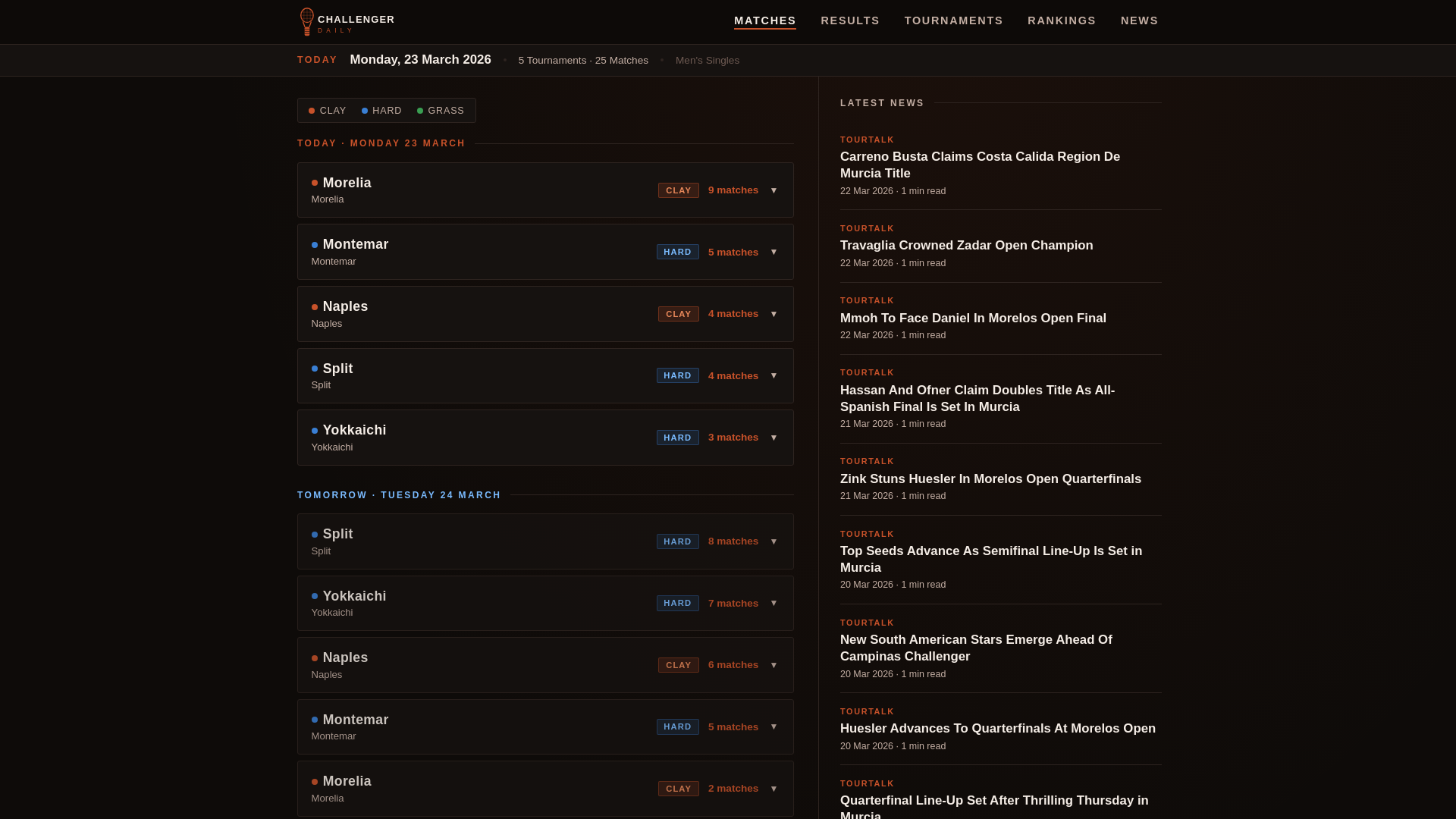This screenshot has width=1456, height=819.
Task: Expand tomorrow's Split 8 matches arrow
Action: (x=773, y=542)
